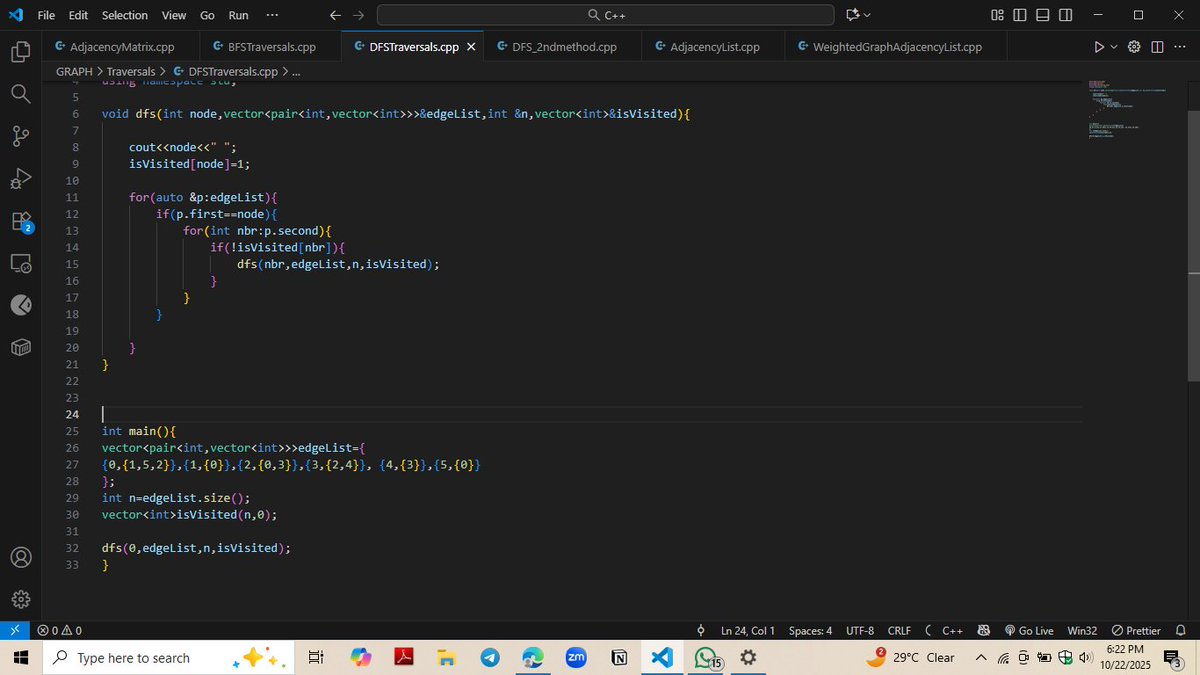Viewport: 1200px width, 675px height.
Task: Open the Search sidebar icon
Action: click(x=20, y=94)
